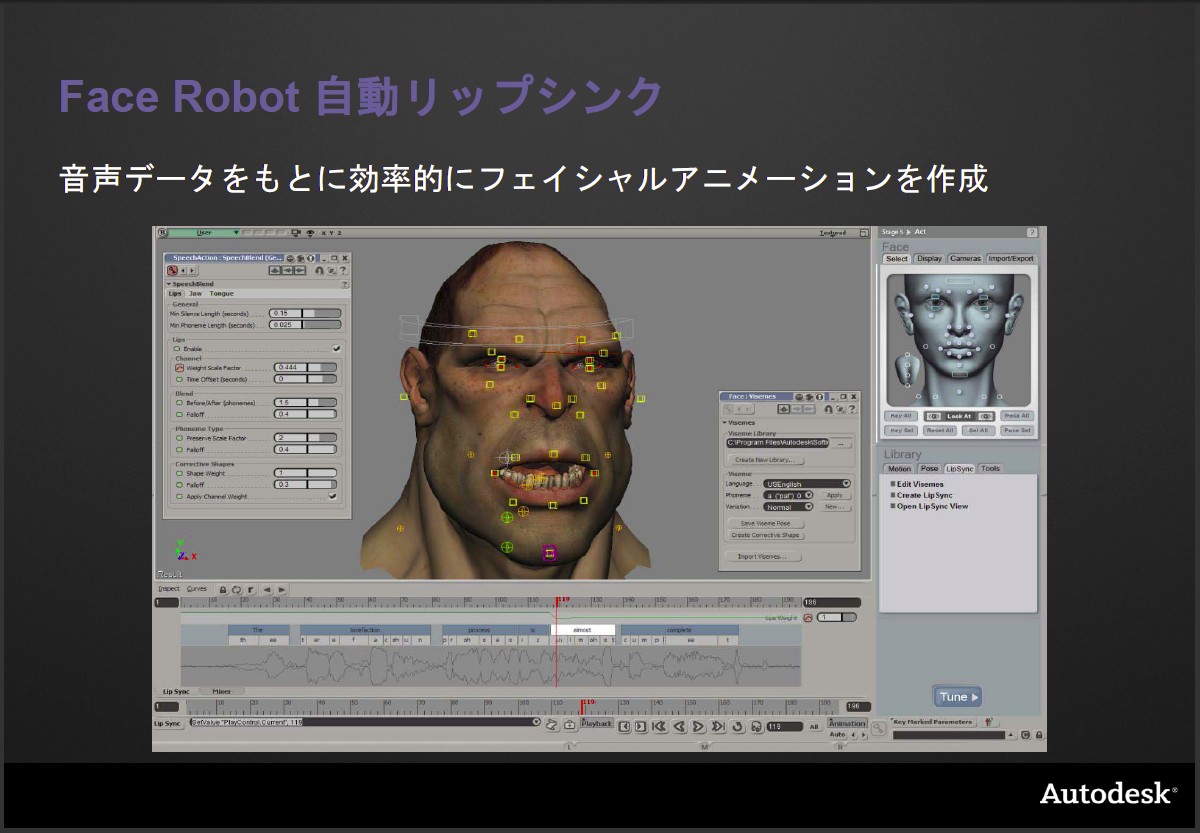Viewport: 1200px width, 833px height.
Task: Open the command history dropdown arrow
Action: point(536,722)
